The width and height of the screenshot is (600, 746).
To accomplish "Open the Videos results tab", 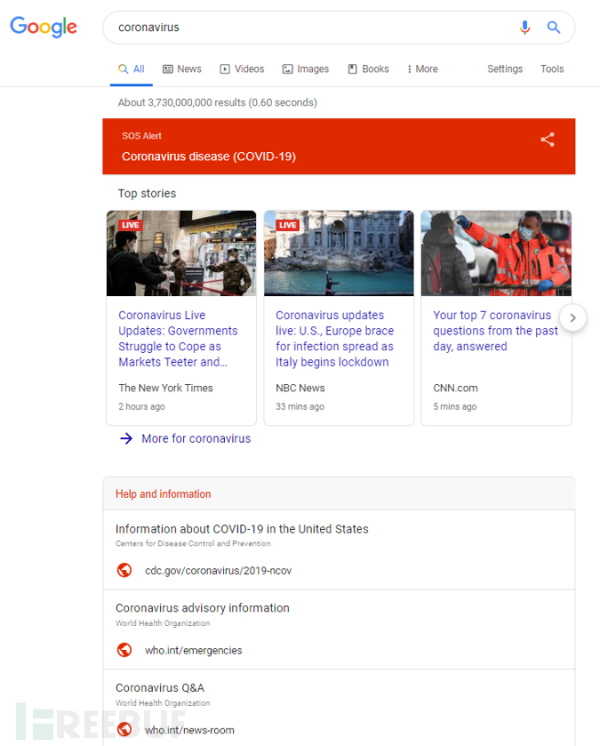I will pos(242,69).
